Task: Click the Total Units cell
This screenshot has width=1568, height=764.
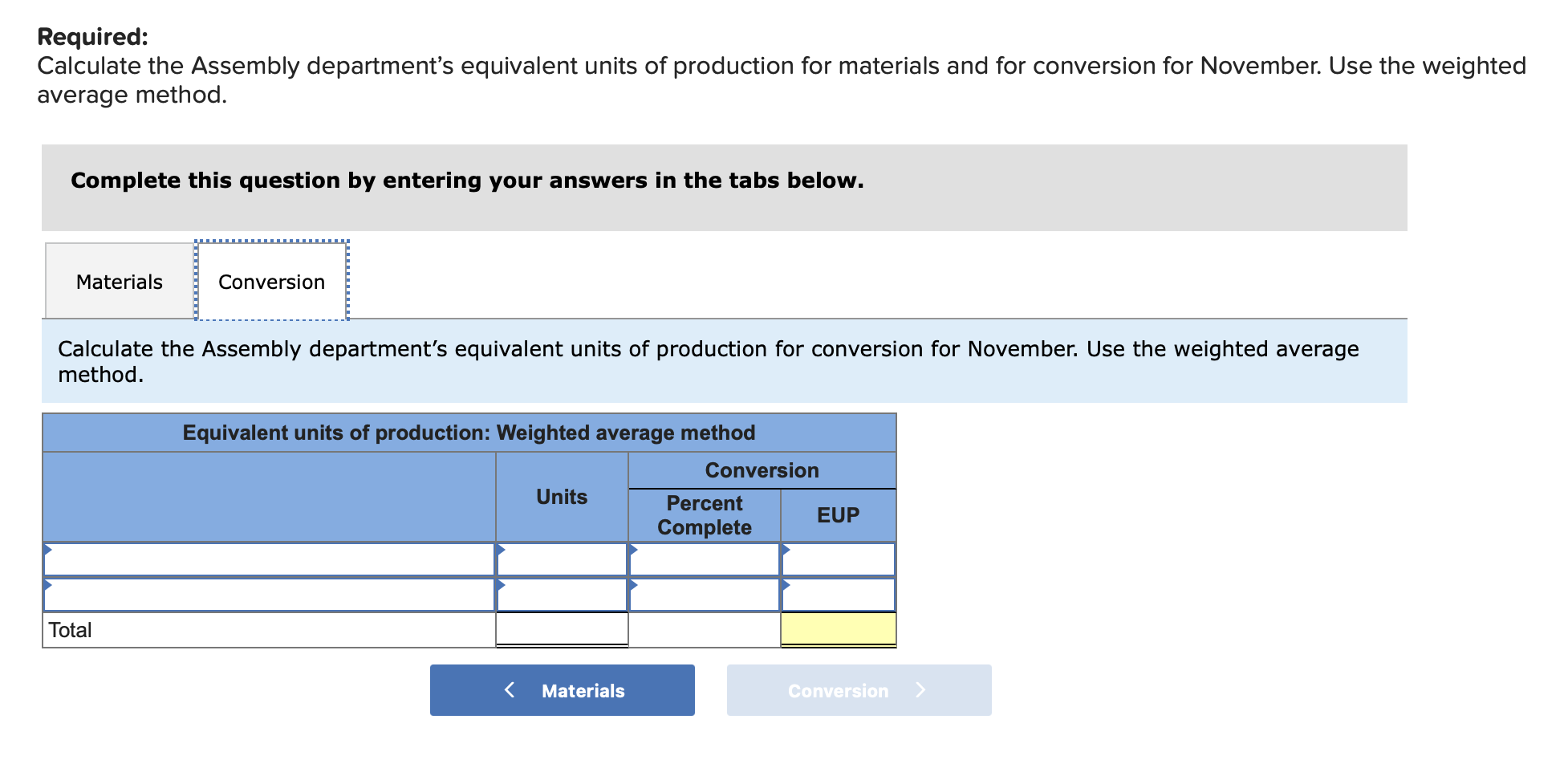Action: point(562,629)
